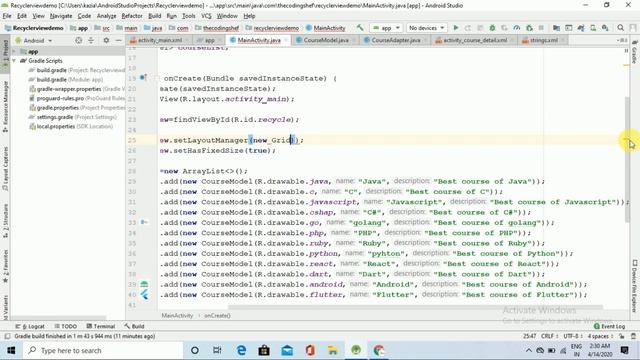Change the 4 spaces indent setting
Viewport: 640px width, 360px height.
click(x=600, y=336)
